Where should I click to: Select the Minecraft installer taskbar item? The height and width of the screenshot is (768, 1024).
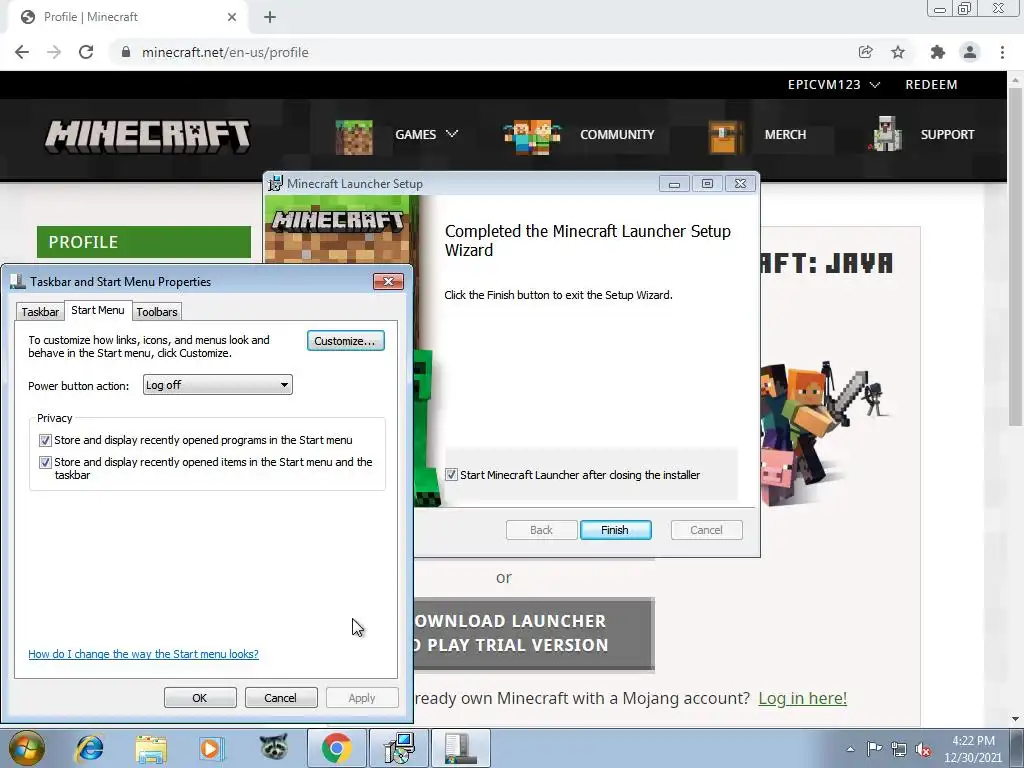[399, 748]
